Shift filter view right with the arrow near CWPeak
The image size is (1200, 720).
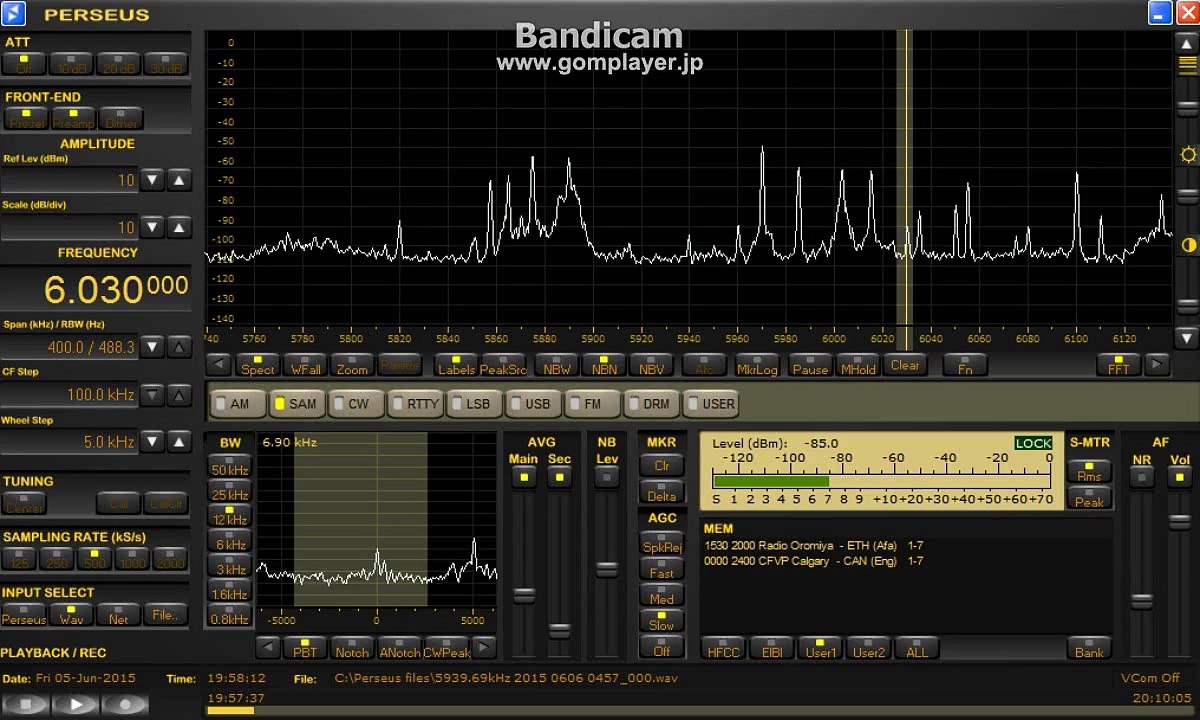point(484,648)
